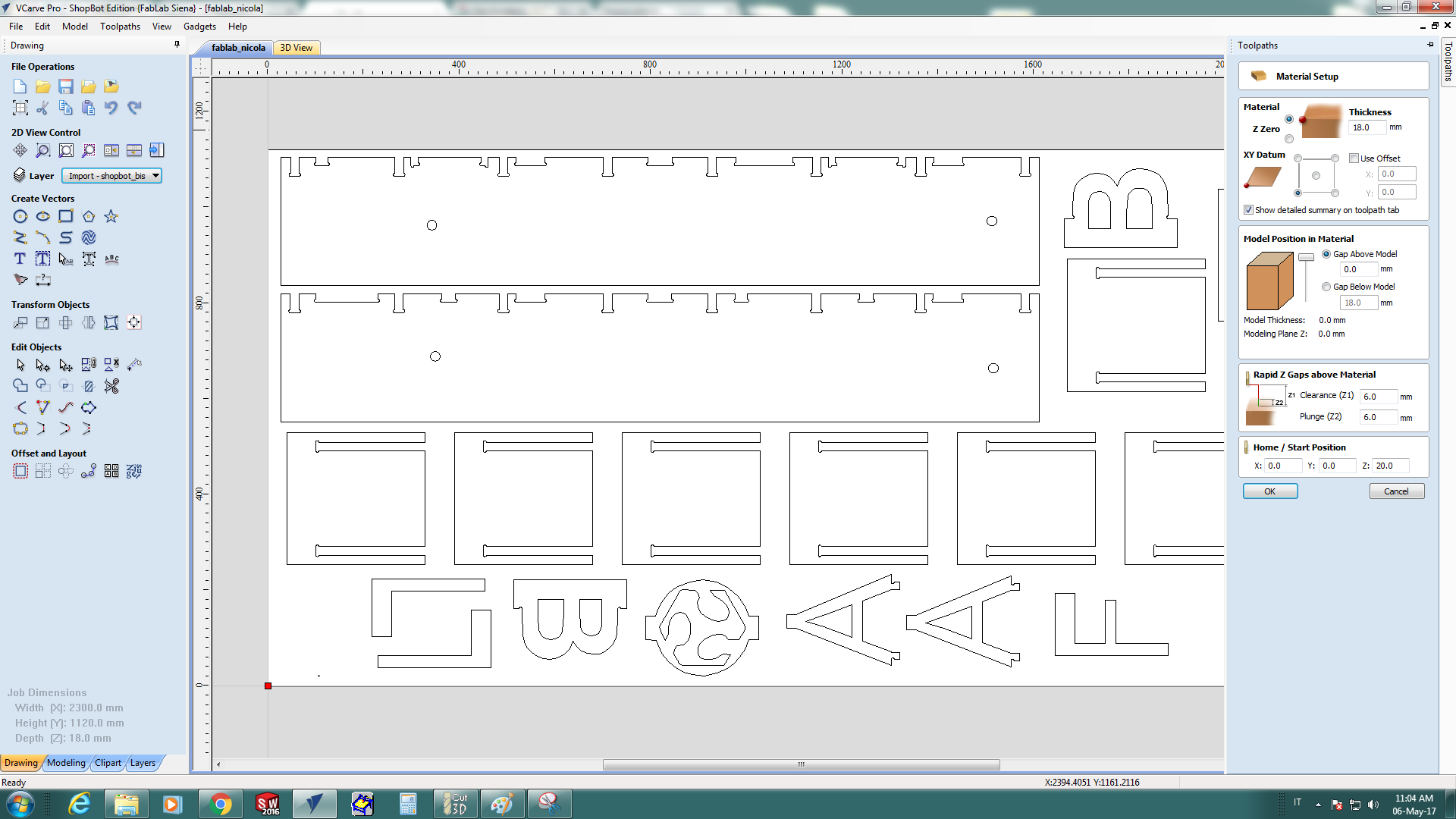Open Text on a Curve tool
Image resolution: width=1456 pixels, height=819 pixels.
111,259
